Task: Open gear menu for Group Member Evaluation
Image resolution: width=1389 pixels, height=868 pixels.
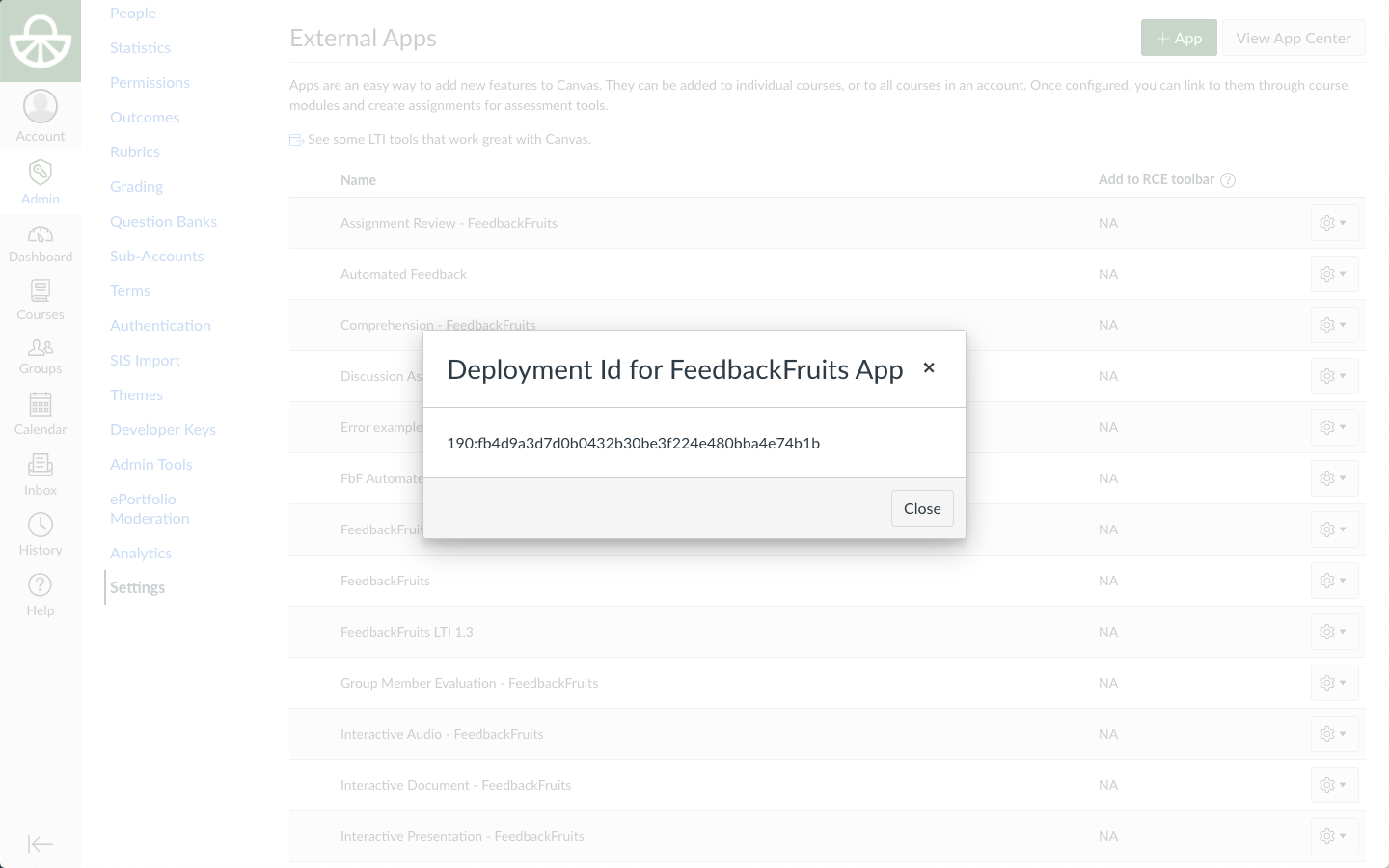Action: [1335, 683]
